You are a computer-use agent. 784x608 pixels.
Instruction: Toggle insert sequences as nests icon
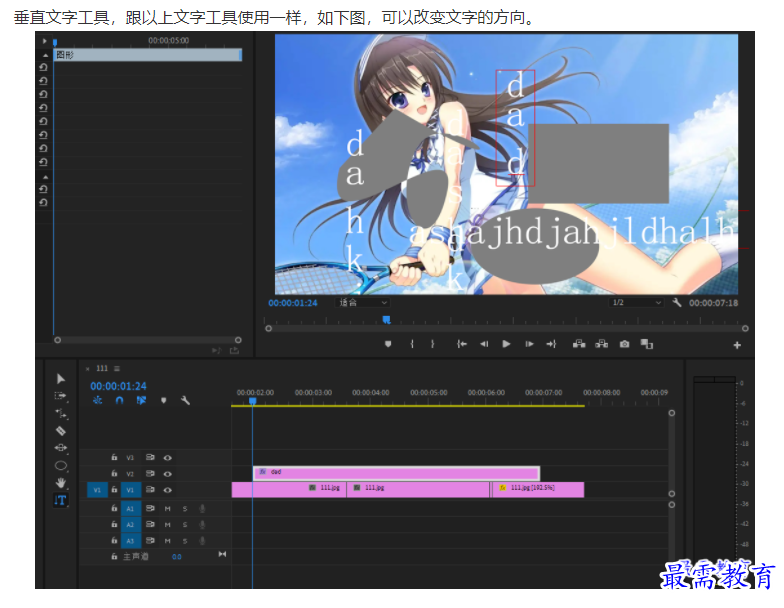pyautogui.click(x=98, y=400)
